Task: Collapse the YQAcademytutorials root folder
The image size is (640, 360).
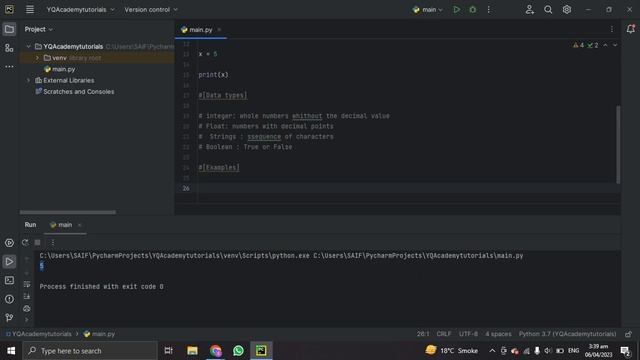Action: coord(29,47)
